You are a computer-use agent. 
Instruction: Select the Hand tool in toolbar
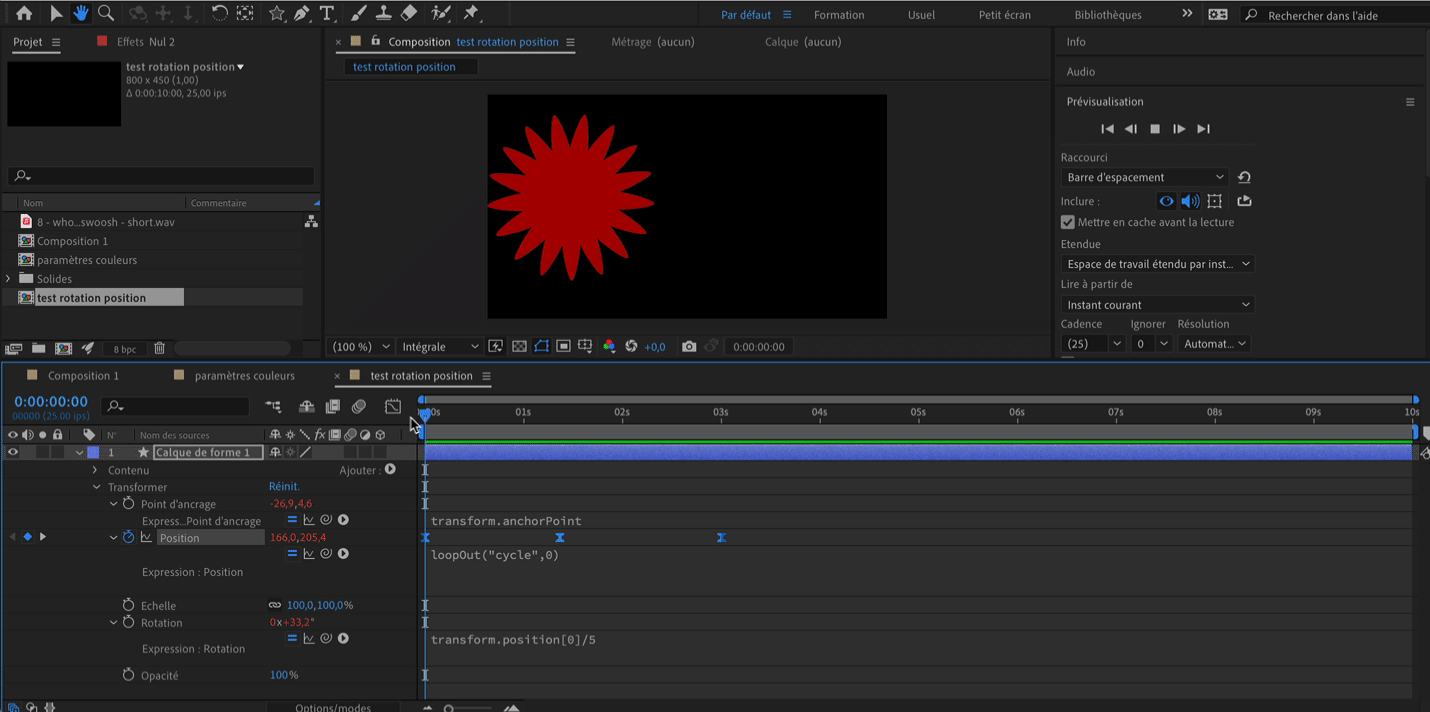coord(81,13)
